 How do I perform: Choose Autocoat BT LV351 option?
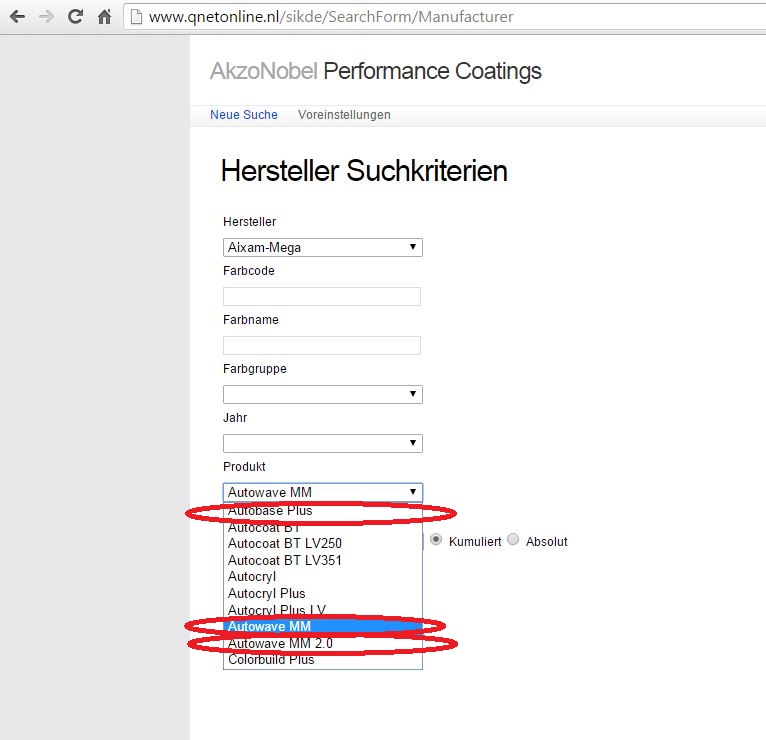point(323,560)
